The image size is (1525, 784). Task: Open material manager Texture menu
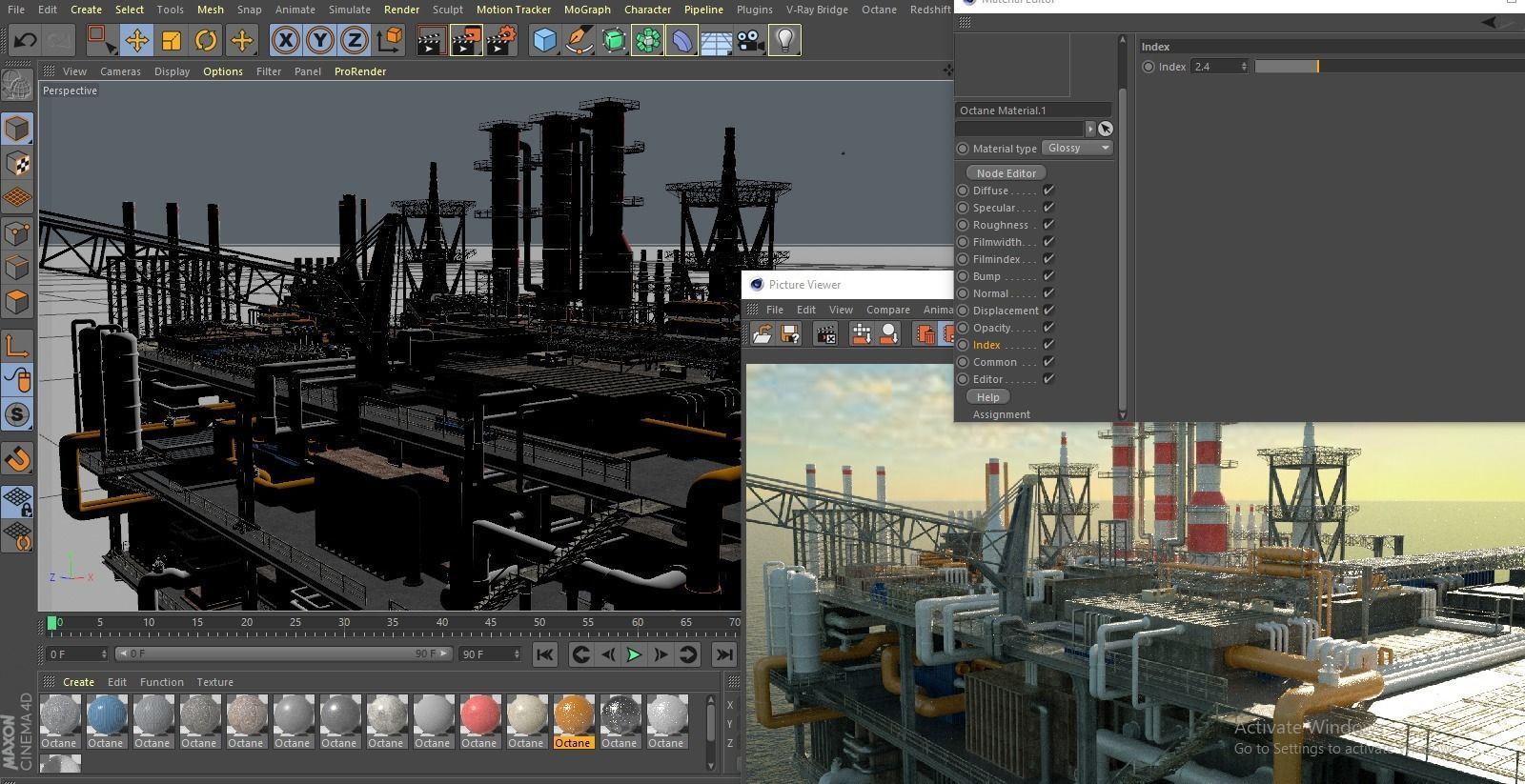point(214,682)
